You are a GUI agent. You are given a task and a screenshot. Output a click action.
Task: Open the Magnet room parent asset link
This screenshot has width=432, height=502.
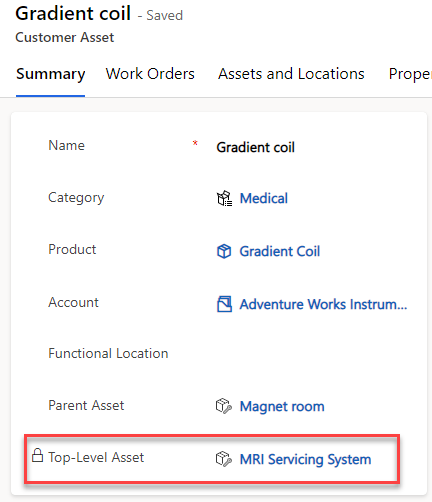tap(282, 406)
